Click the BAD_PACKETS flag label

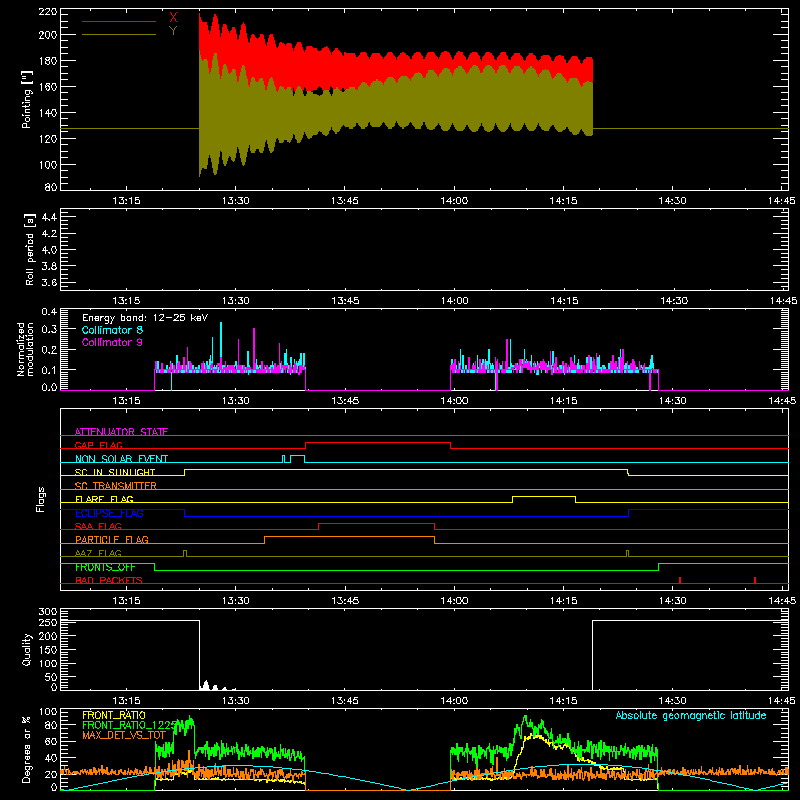[109, 580]
